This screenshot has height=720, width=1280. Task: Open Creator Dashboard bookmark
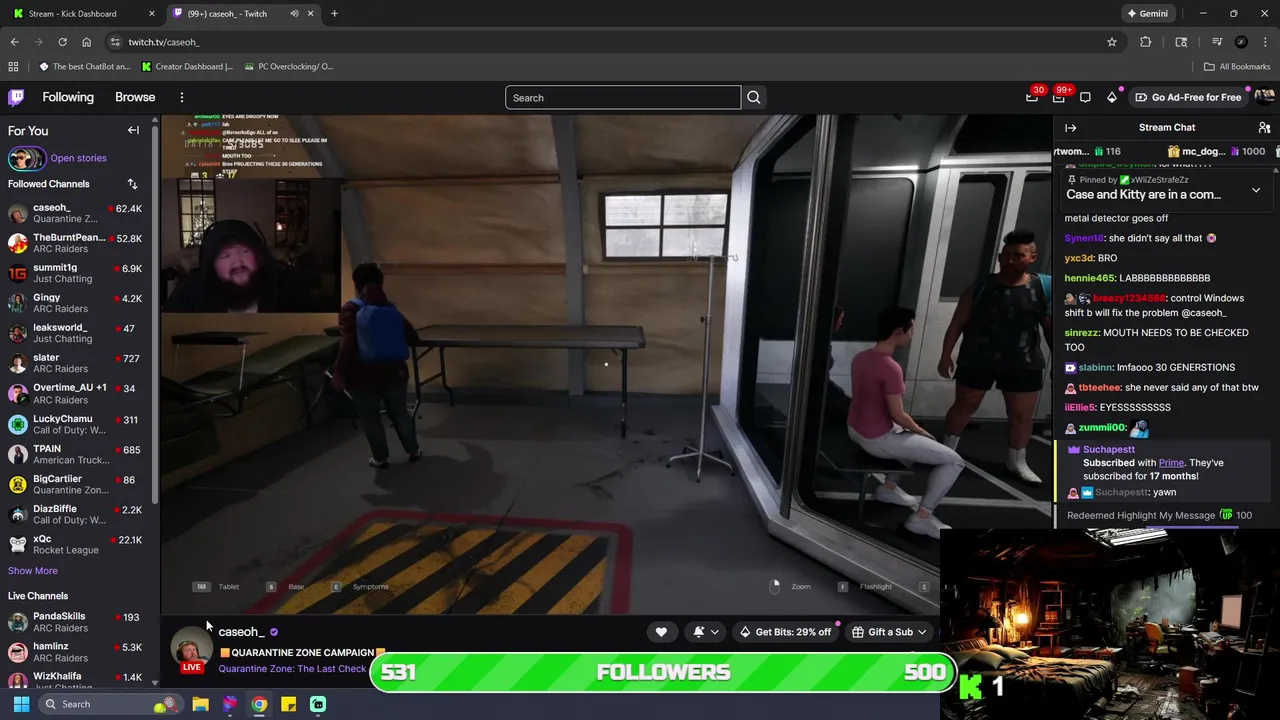pos(187,67)
